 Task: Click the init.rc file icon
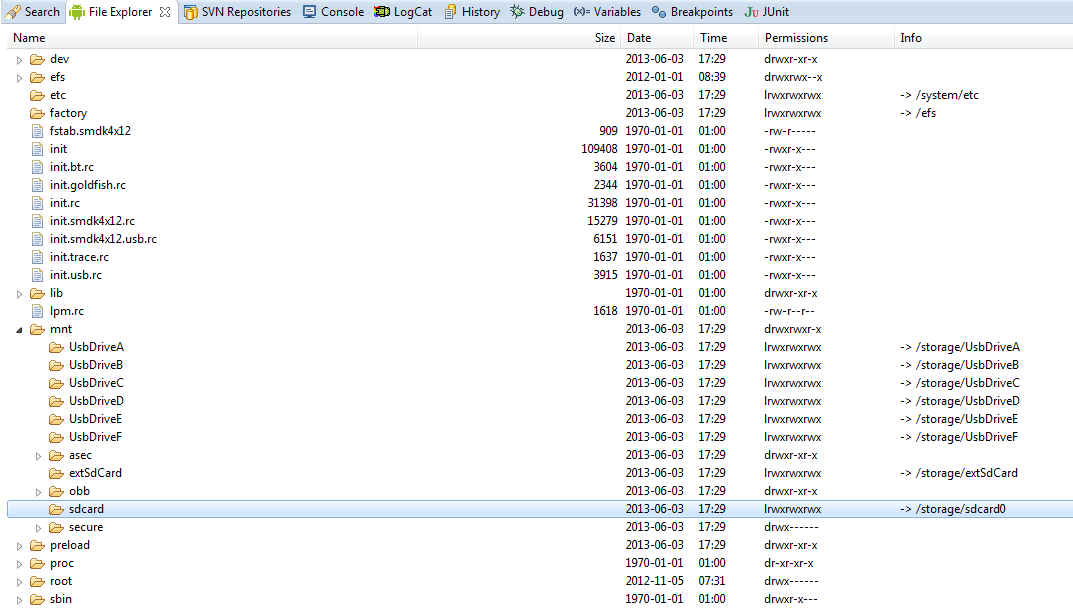coord(37,203)
